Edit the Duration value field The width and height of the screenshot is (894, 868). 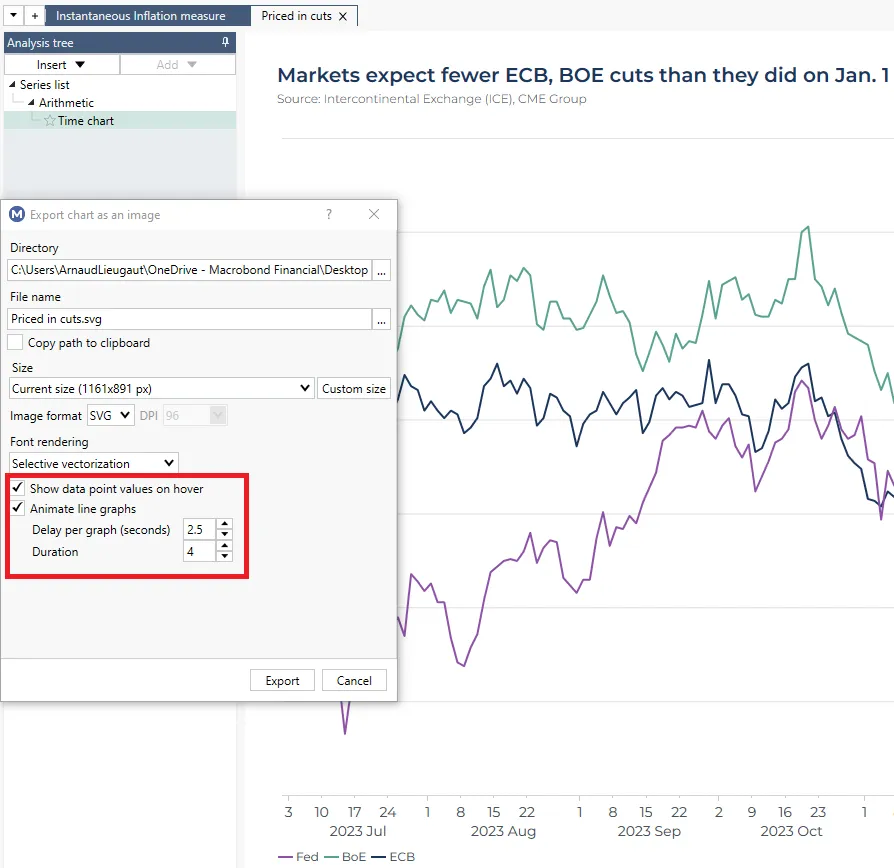pos(199,551)
